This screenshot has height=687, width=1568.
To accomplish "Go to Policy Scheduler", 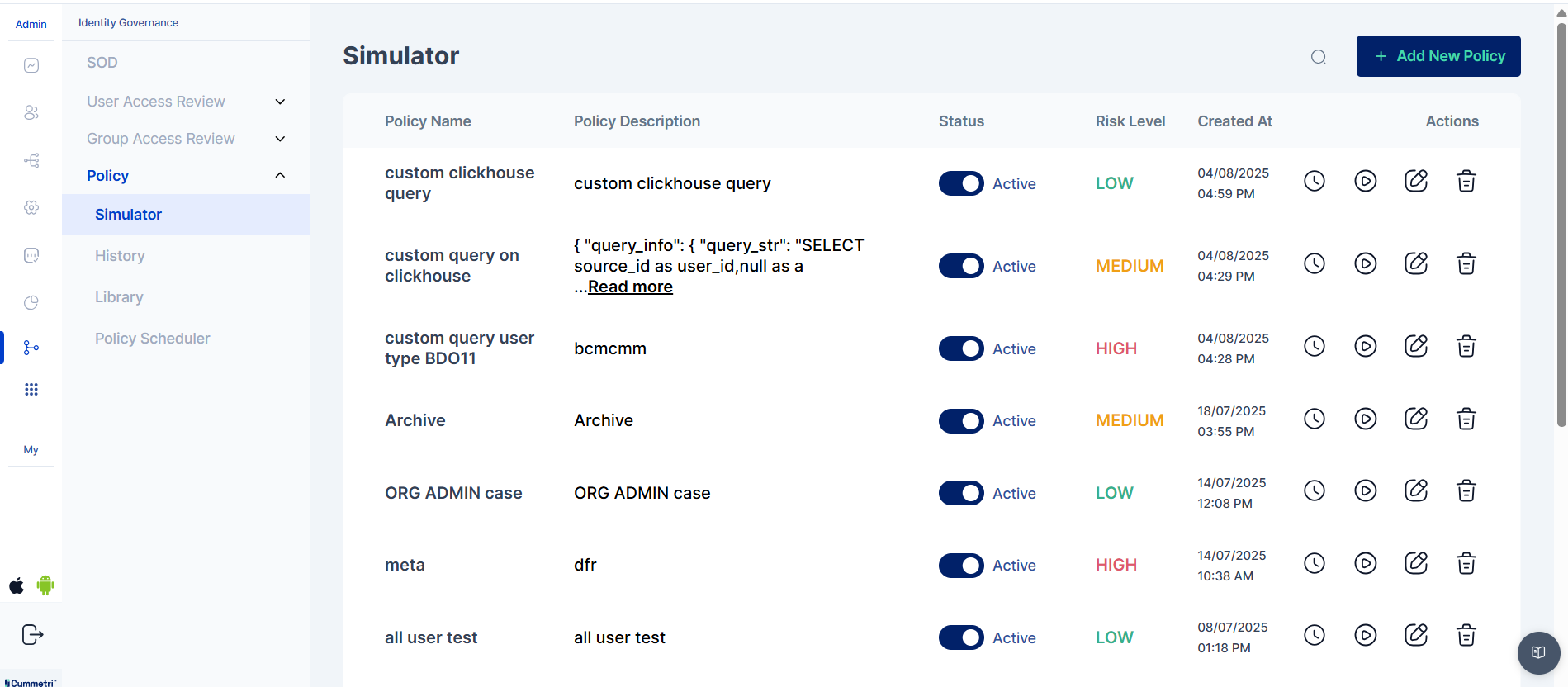I will pyautogui.click(x=152, y=339).
